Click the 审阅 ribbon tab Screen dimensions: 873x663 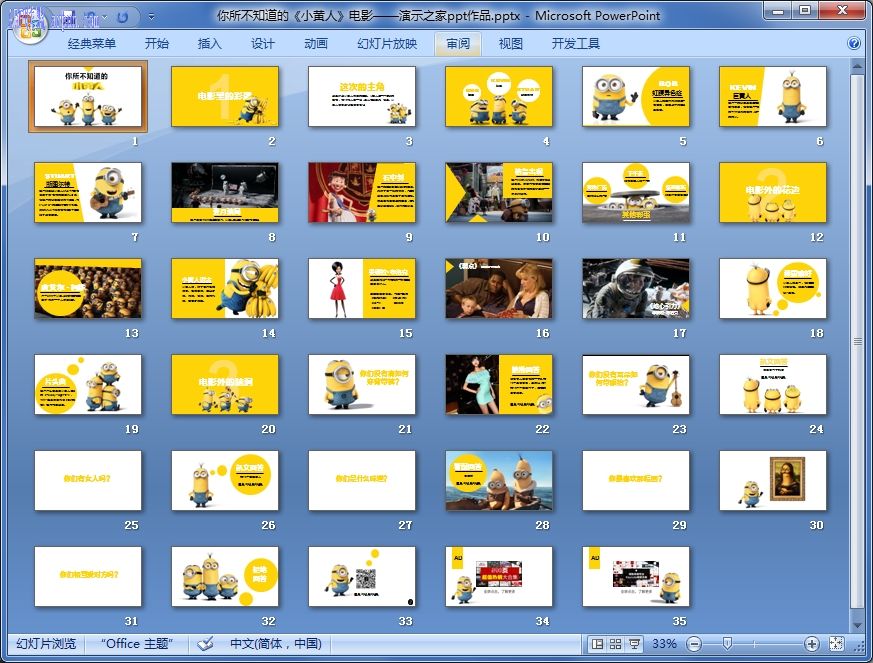(458, 44)
